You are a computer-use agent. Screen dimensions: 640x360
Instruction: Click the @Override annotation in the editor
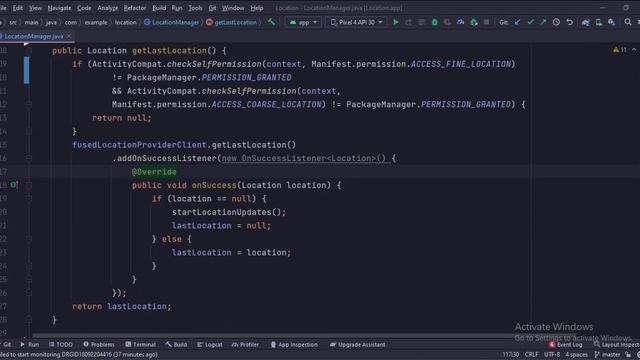[x=154, y=172]
